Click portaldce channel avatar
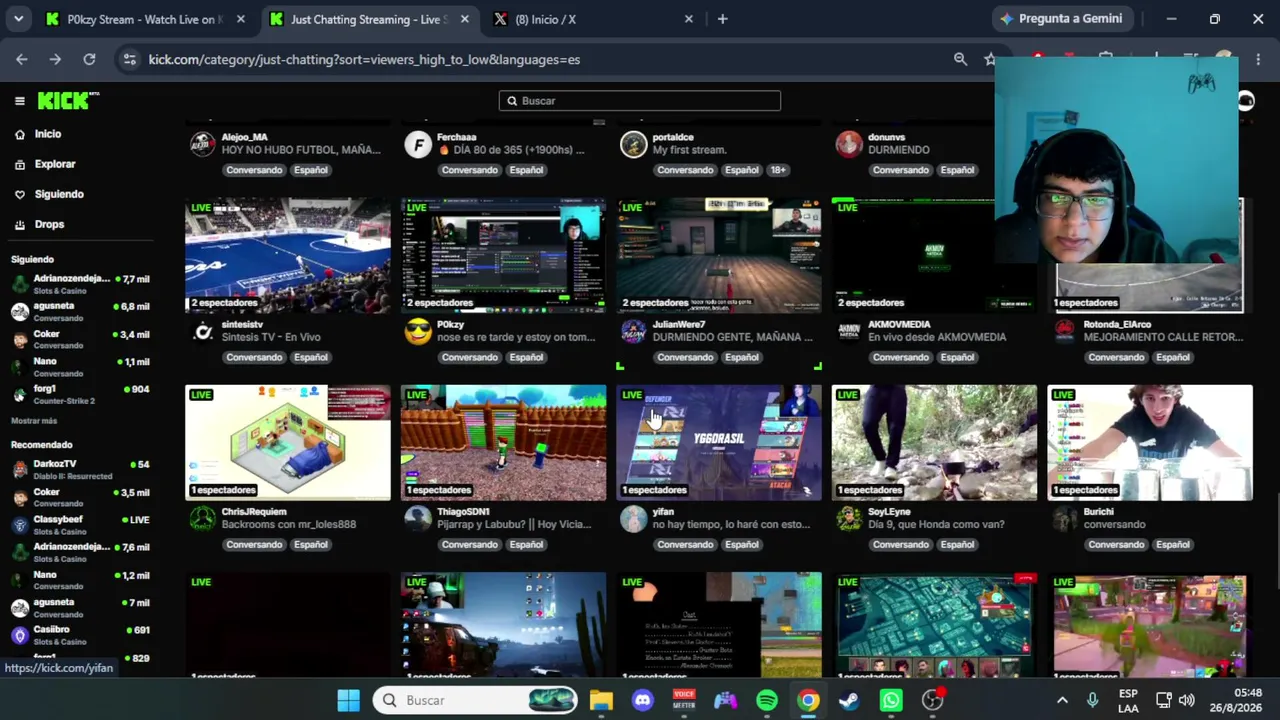 click(634, 144)
